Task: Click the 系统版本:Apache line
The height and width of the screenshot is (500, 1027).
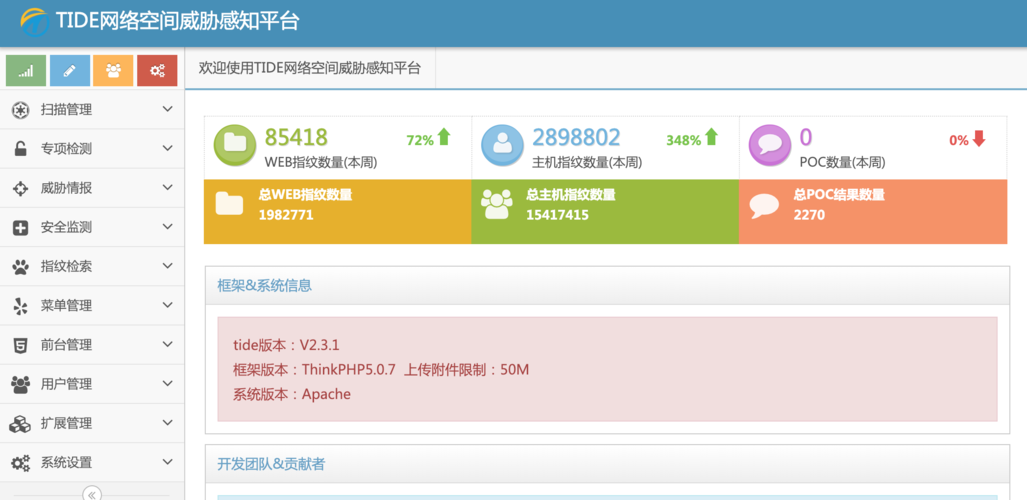Action: [x=292, y=394]
